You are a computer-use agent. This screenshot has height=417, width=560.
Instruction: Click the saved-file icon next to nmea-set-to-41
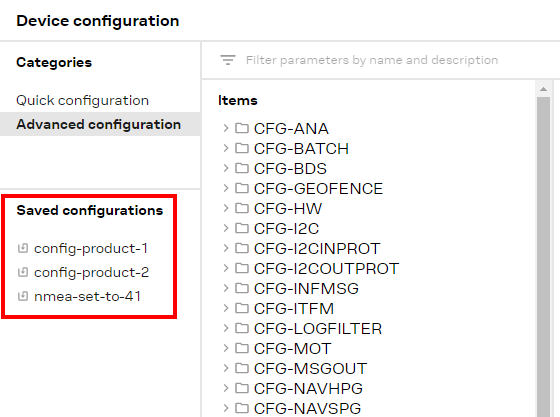click(x=23, y=296)
